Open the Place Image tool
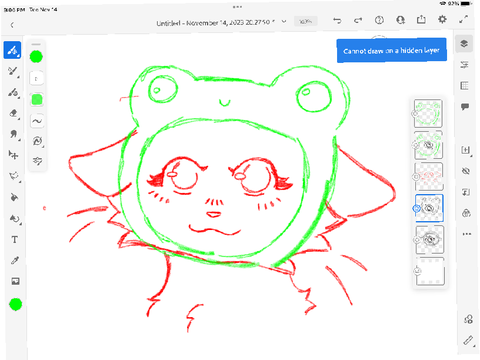The image size is (480, 360). coord(15,281)
